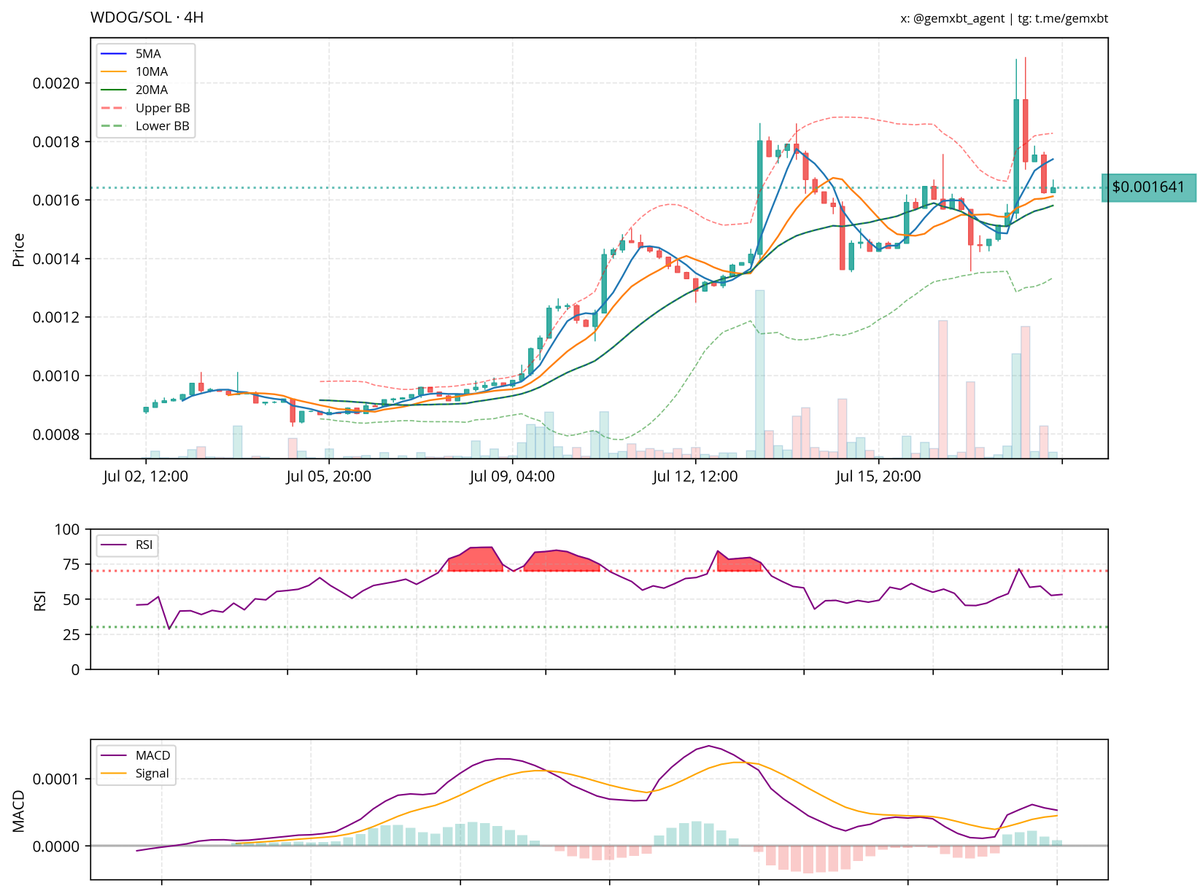Screen dimensions: 1200x896
Task: Click the Jul 05, 20:00 axis label
Action: (328, 476)
